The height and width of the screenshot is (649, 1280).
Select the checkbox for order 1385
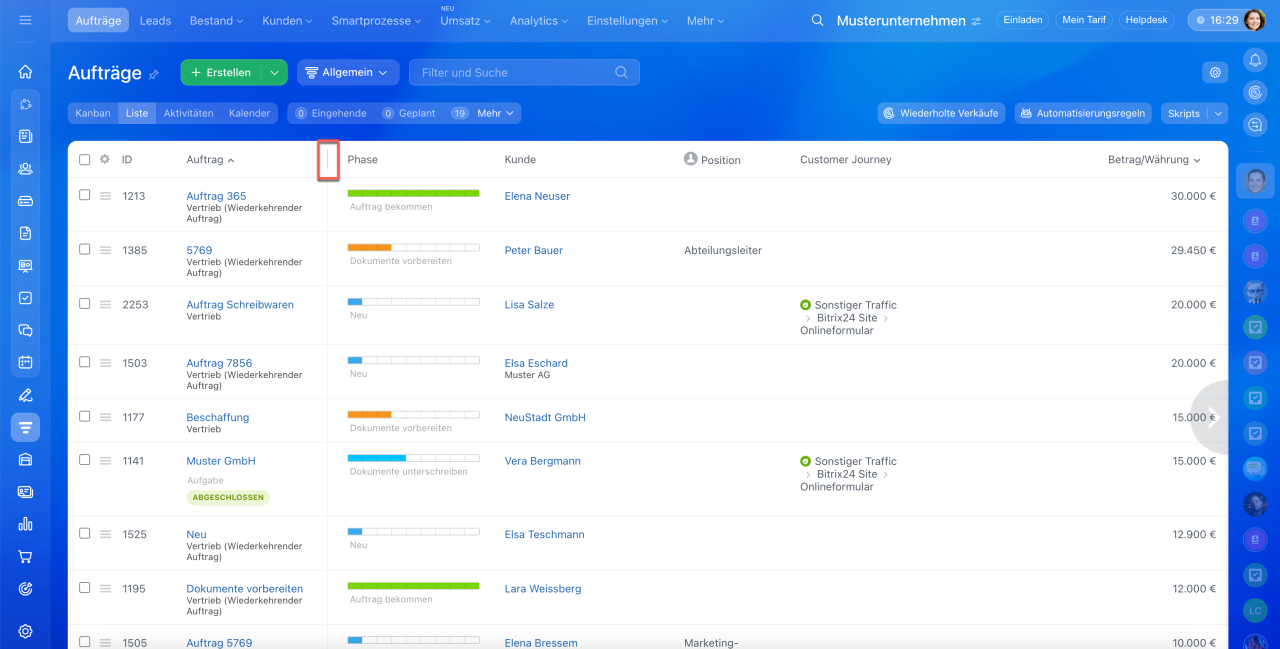[x=85, y=250]
